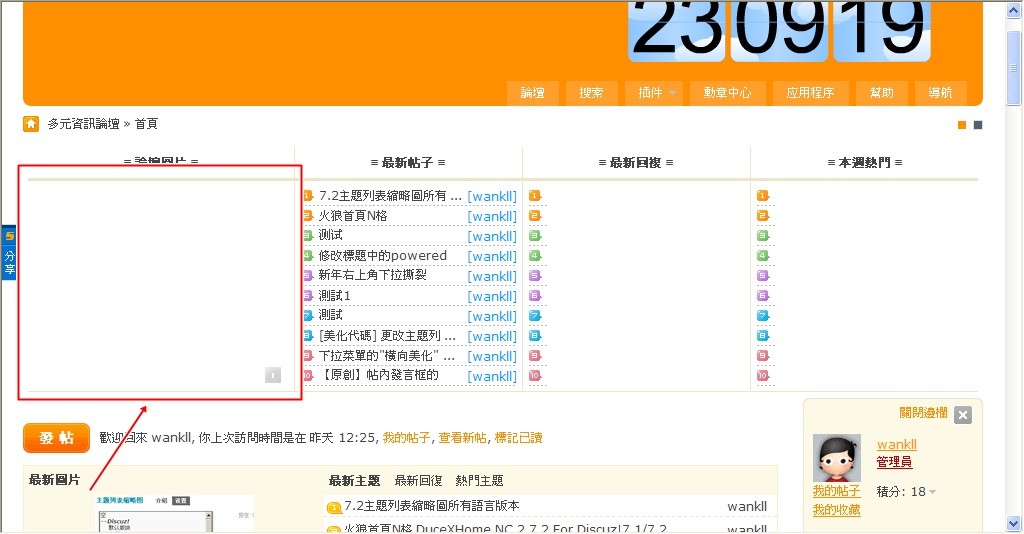Select the gray style color square
1024x534 pixels.
978,125
